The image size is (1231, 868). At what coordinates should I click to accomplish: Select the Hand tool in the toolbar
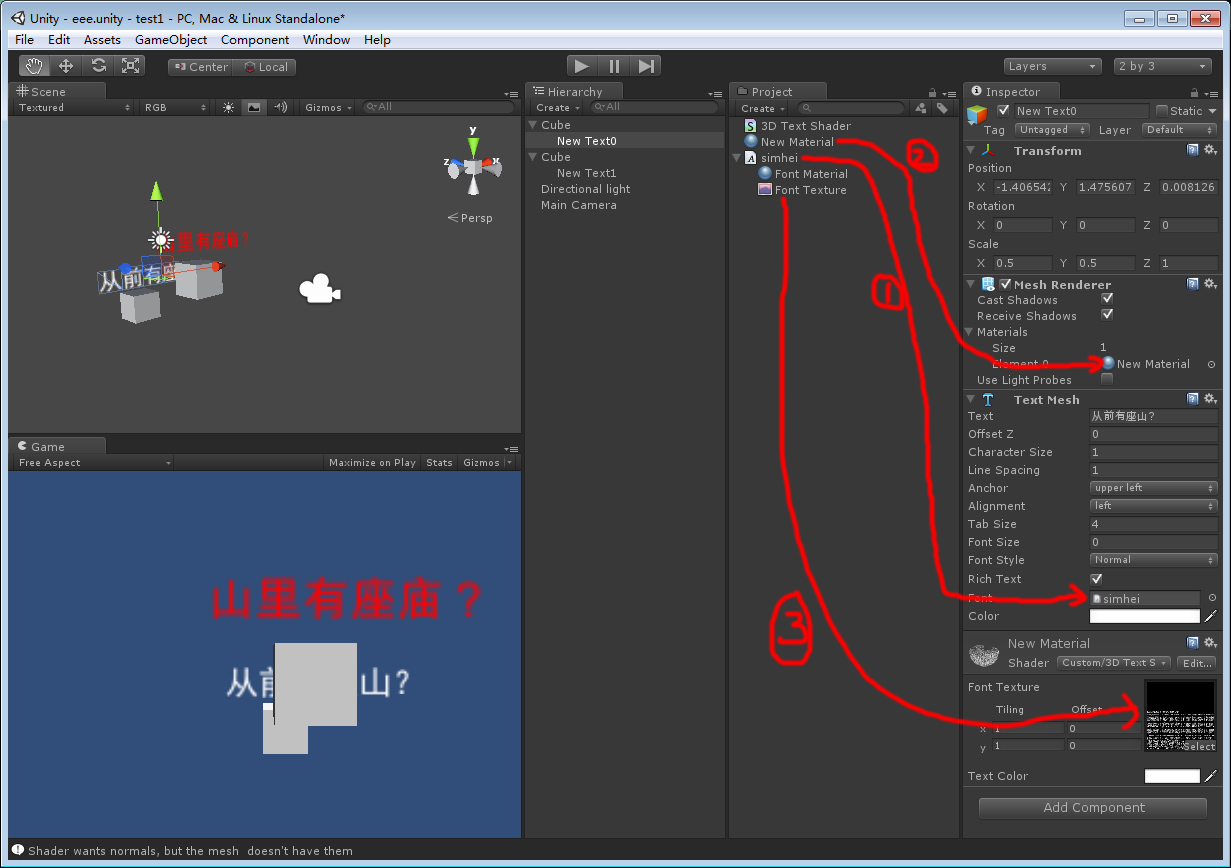pyautogui.click(x=34, y=64)
